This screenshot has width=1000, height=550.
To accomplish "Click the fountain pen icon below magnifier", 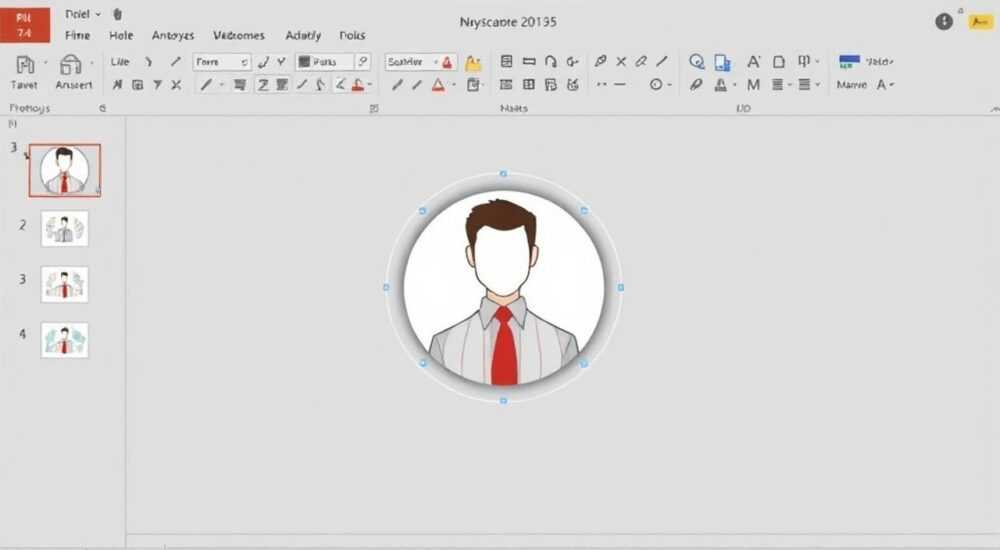I will point(696,84).
